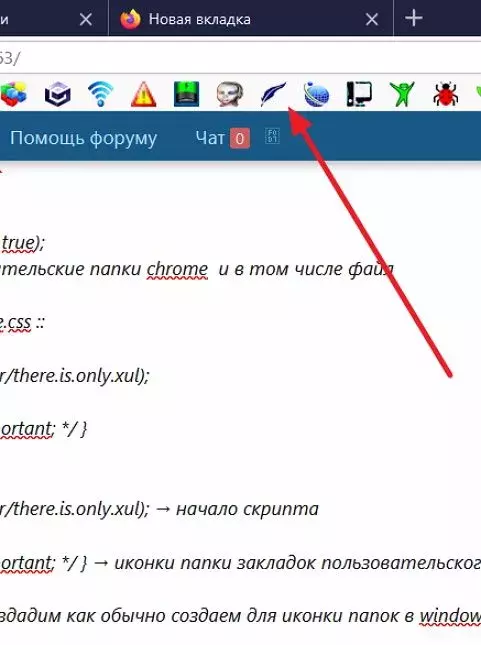Click the '.css ::' text line
This screenshot has height=645, width=481.
coord(22,322)
